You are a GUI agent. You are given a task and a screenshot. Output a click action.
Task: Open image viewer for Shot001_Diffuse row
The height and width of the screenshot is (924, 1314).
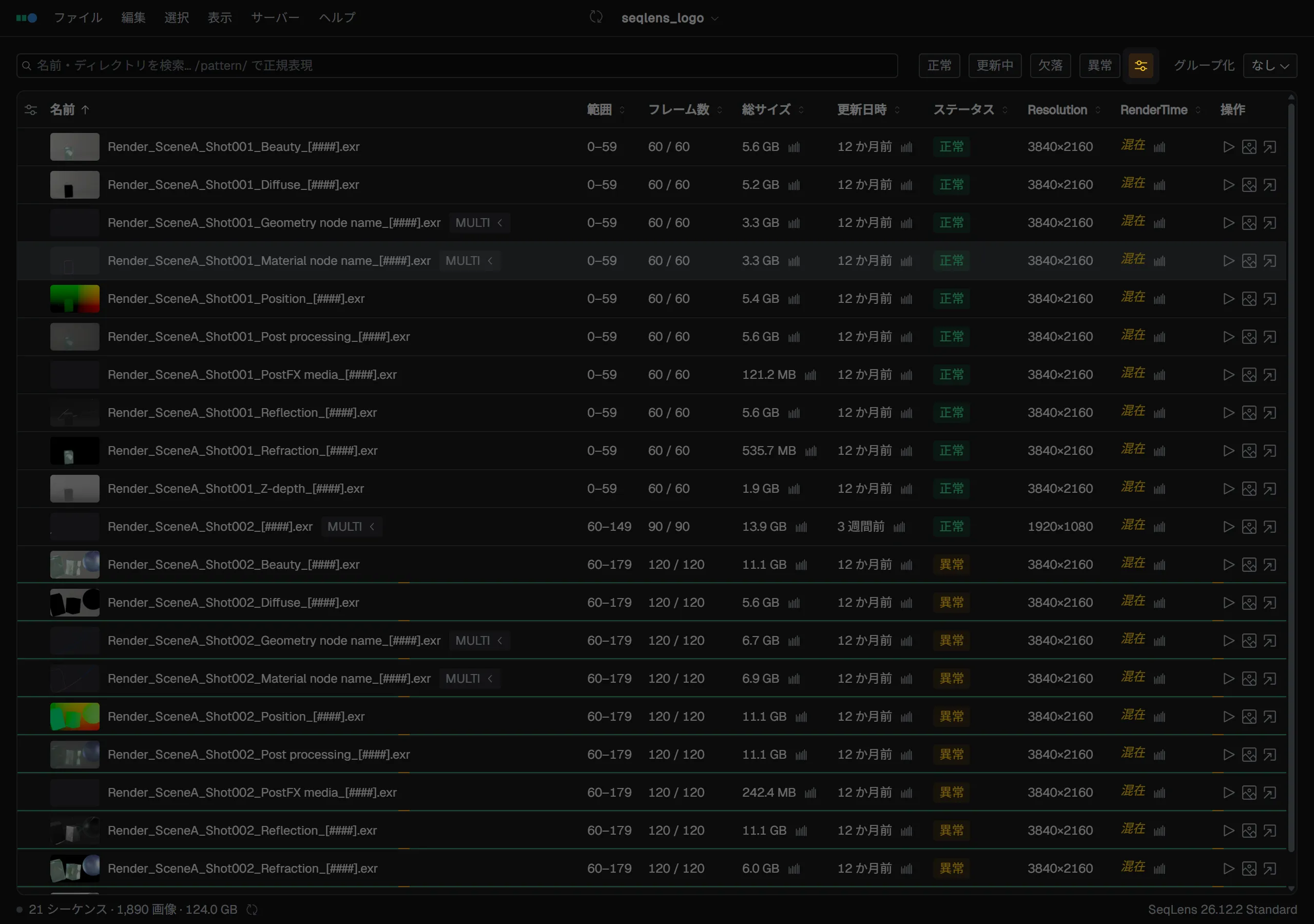[x=1249, y=185]
